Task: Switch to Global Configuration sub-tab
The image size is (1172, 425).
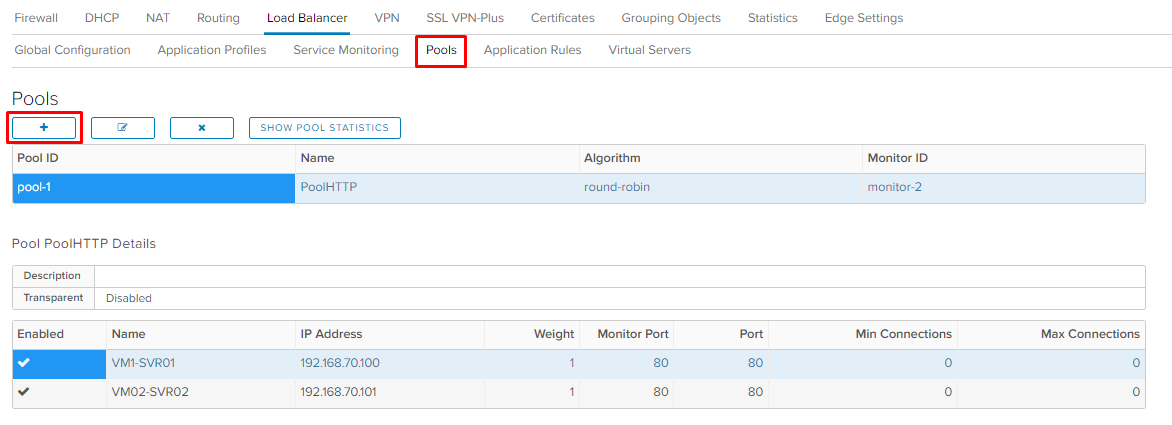Action: [73, 50]
